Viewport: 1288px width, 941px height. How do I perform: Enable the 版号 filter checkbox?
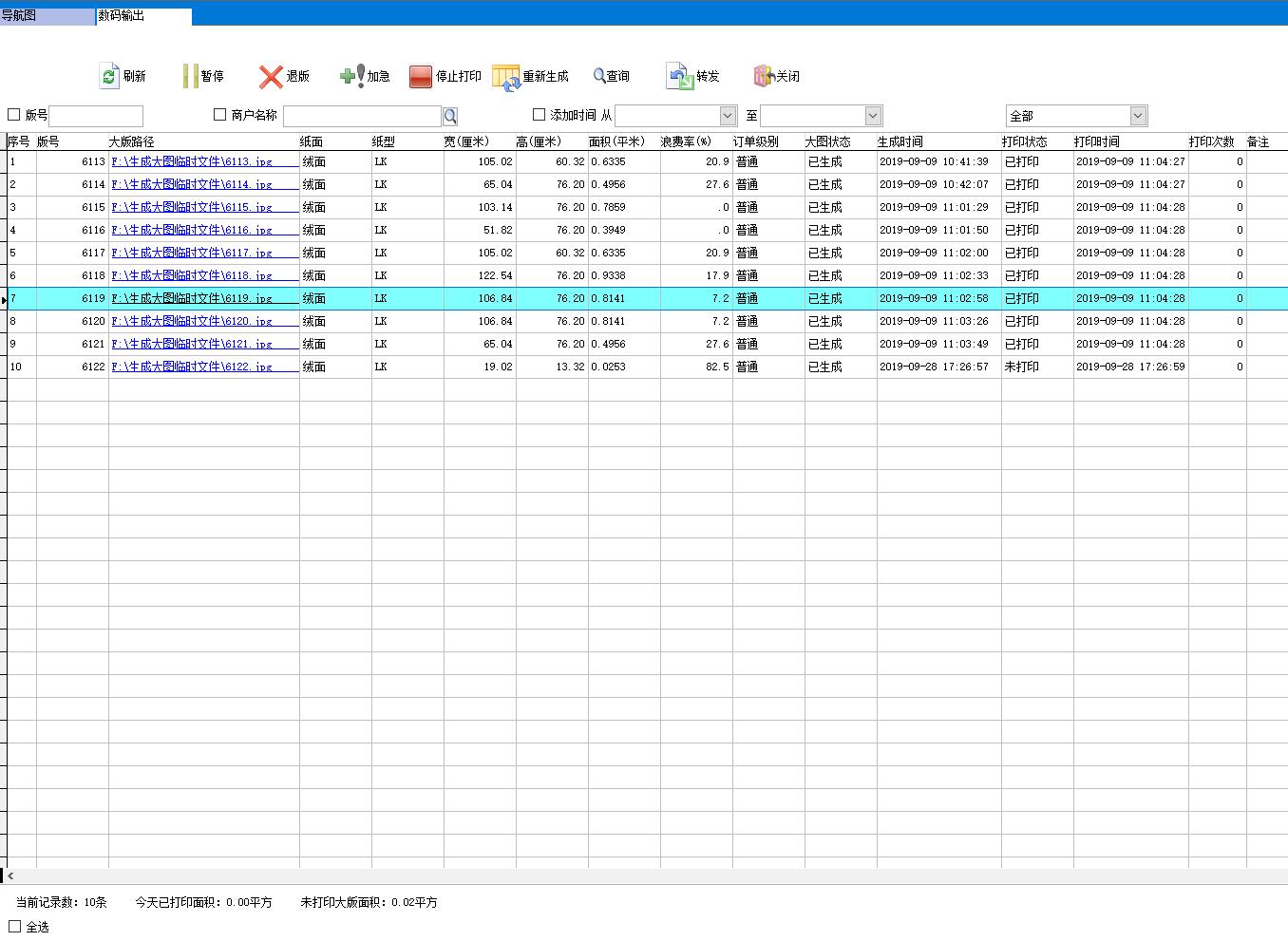[14, 115]
